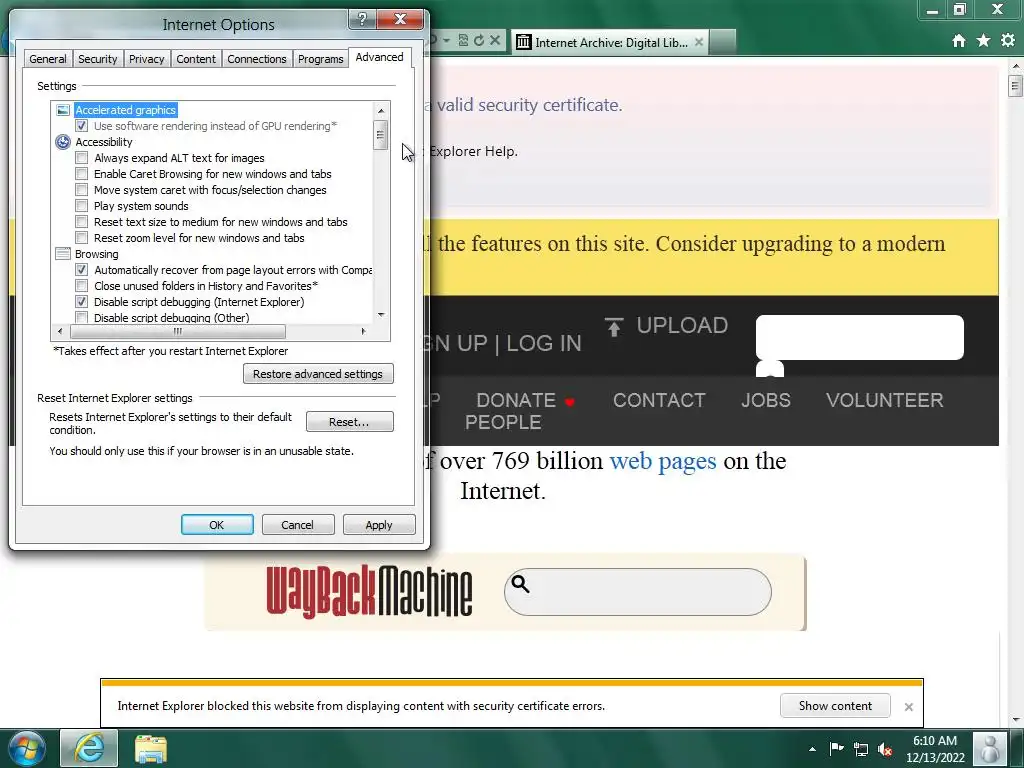Switch to the Content tab
Image resolution: width=1024 pixels, height=768 pixels.
(x=195, y=59)
